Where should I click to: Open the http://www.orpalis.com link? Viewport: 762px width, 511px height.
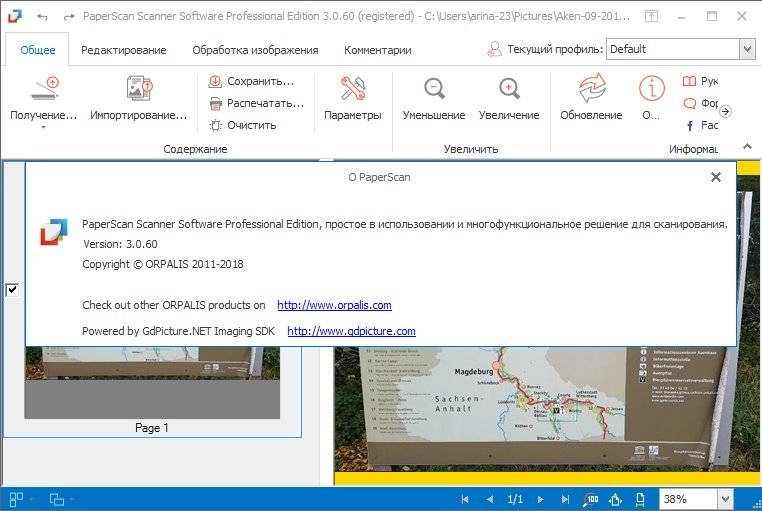[x=334, y=305]
